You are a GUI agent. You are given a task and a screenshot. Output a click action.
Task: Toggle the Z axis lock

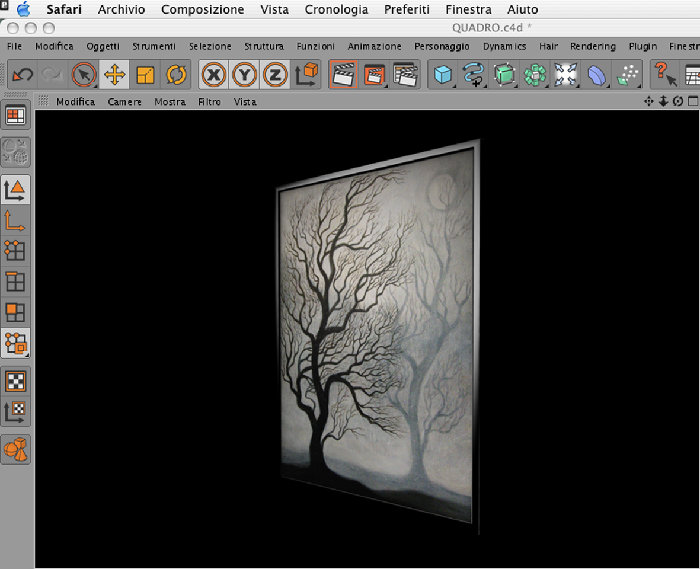click(275, 75)
